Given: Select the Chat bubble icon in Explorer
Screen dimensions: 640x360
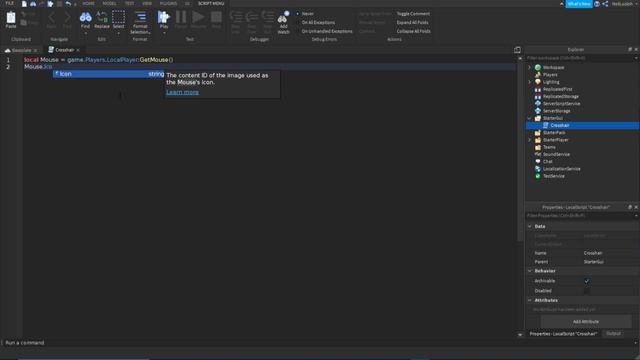Looking at the screenshot, I should click(538, 162).
